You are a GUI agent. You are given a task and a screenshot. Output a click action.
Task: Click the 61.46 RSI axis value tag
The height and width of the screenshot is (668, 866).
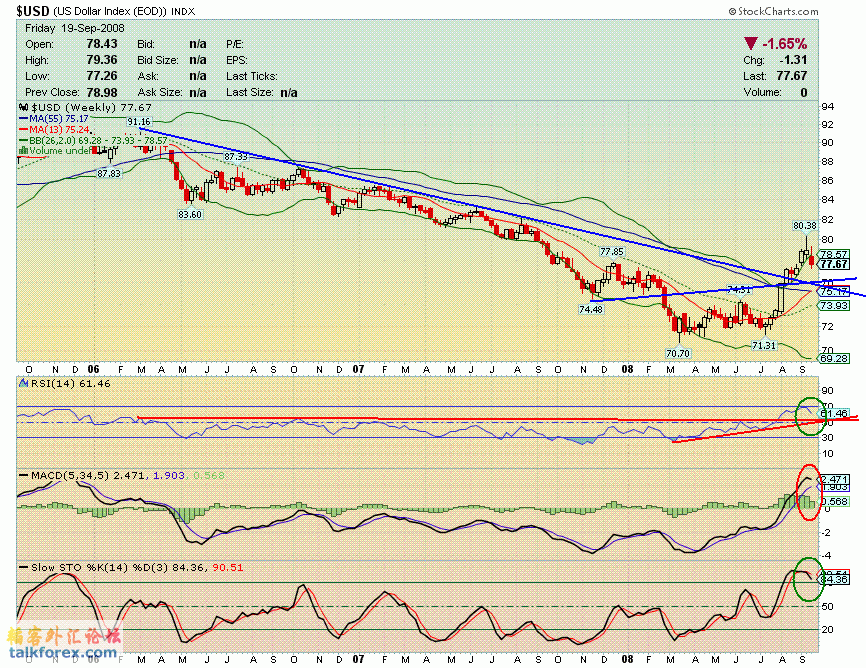pyautogui.click(x=834, y=413)
